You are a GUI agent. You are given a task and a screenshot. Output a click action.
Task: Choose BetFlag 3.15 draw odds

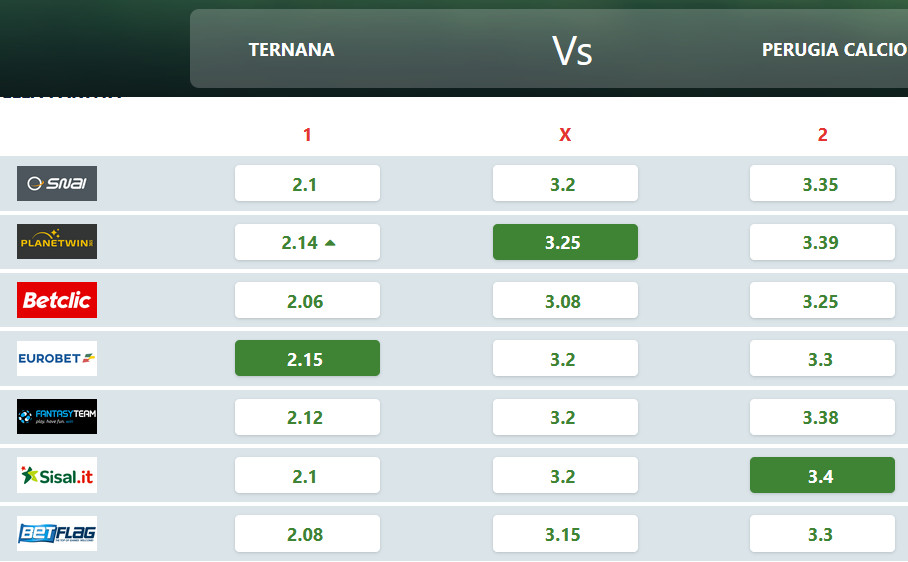[565, 534]
